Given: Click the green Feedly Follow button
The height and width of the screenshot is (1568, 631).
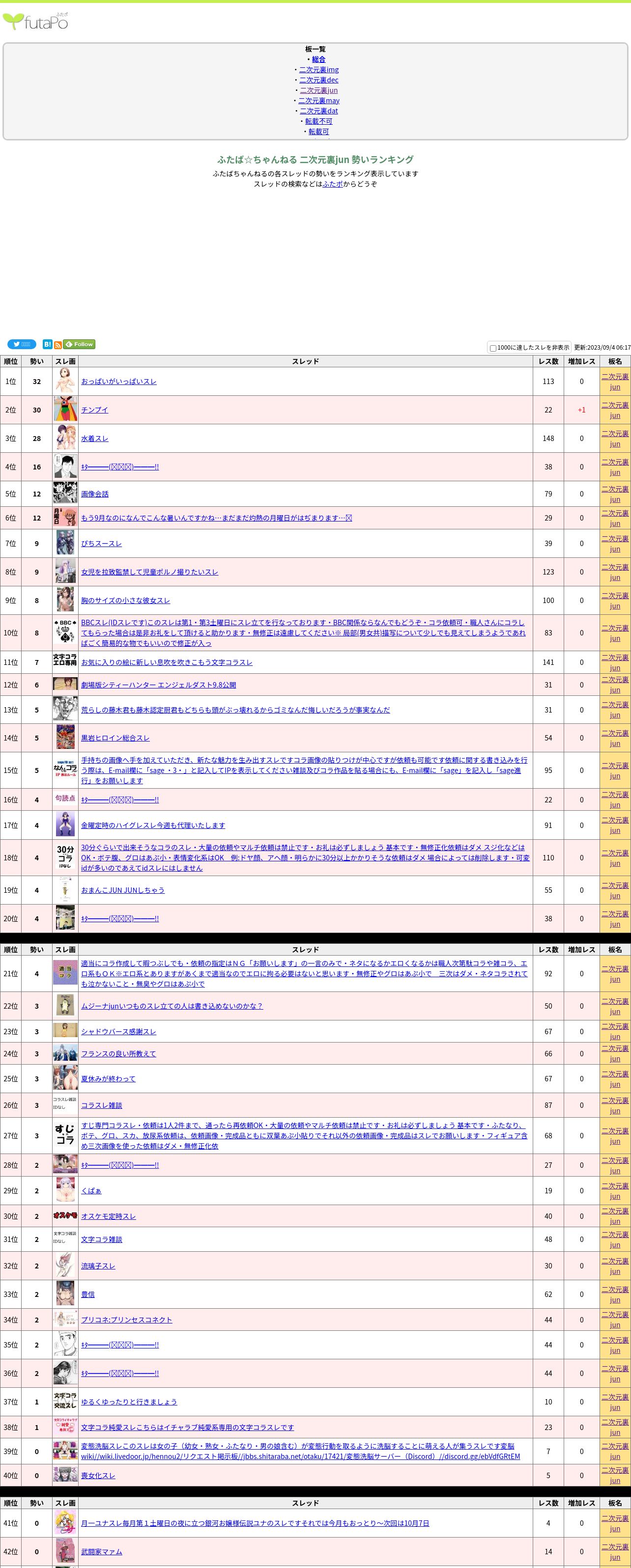Looking at the screenshot, I should pos(79,344).
